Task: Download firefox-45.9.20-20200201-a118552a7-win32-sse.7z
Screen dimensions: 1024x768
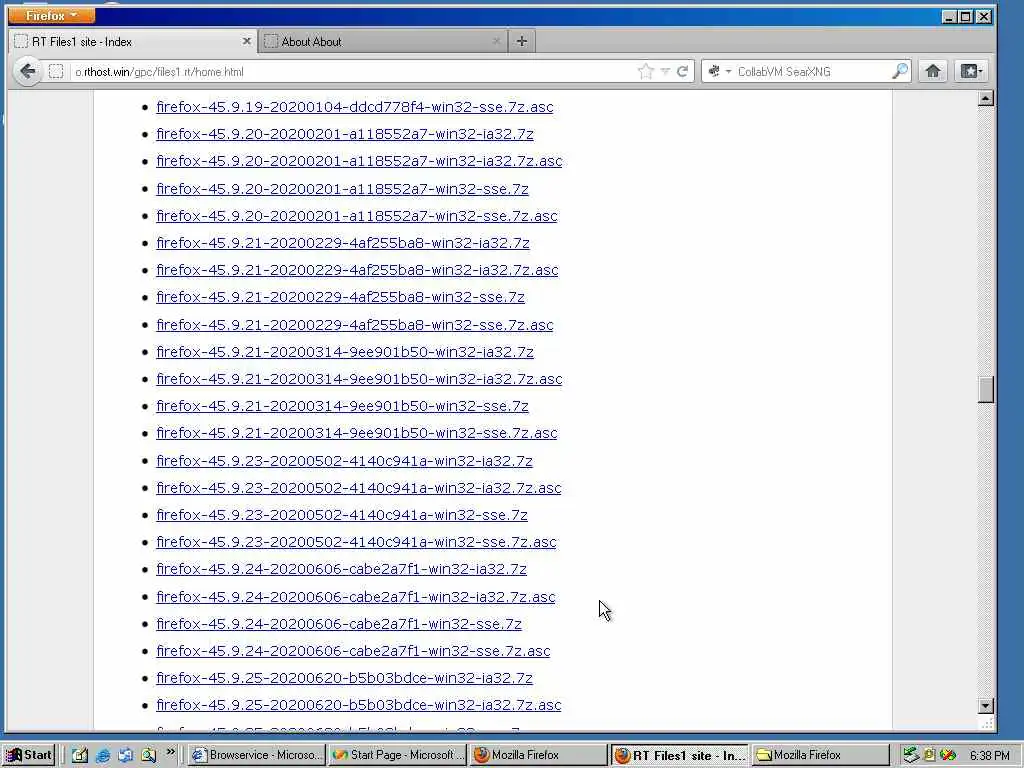Action: tap(342, 189)
